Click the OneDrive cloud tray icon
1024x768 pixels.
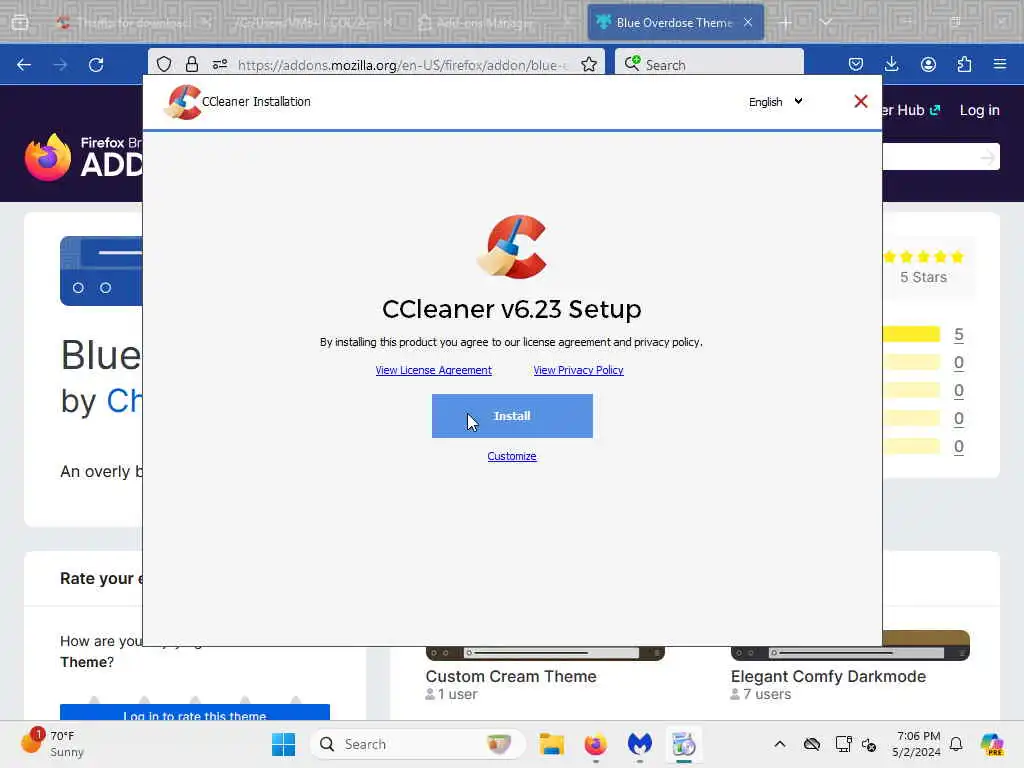click(x=812, y=744)
